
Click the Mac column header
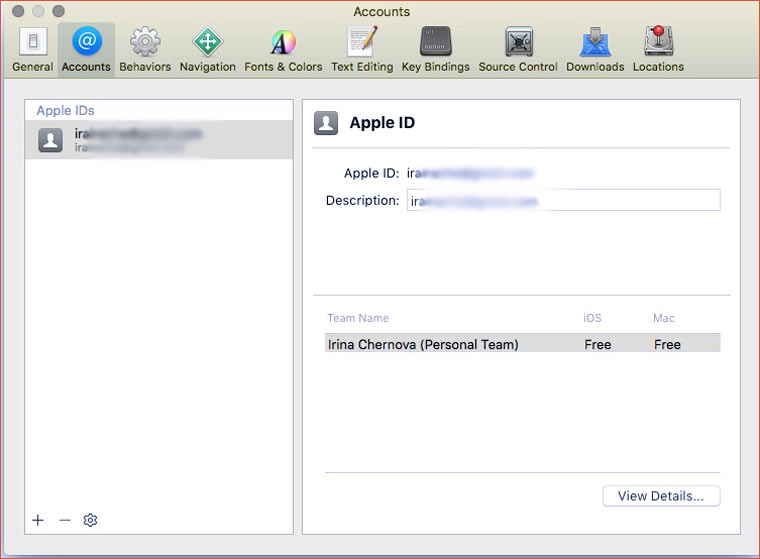pos(664,318)
